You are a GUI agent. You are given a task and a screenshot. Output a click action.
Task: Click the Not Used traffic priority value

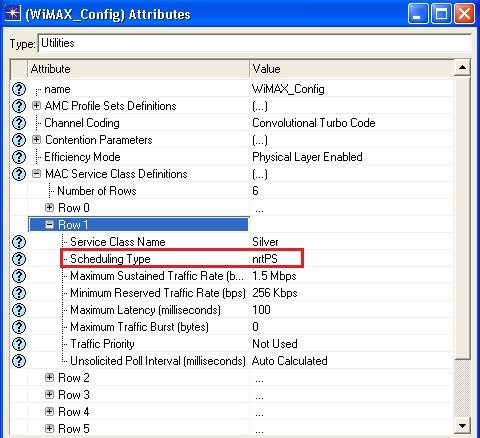tap(275, 344)
